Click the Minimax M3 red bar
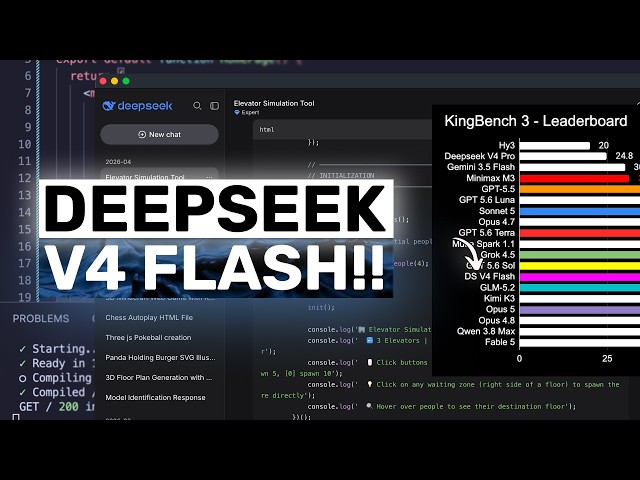 [574, 178]
